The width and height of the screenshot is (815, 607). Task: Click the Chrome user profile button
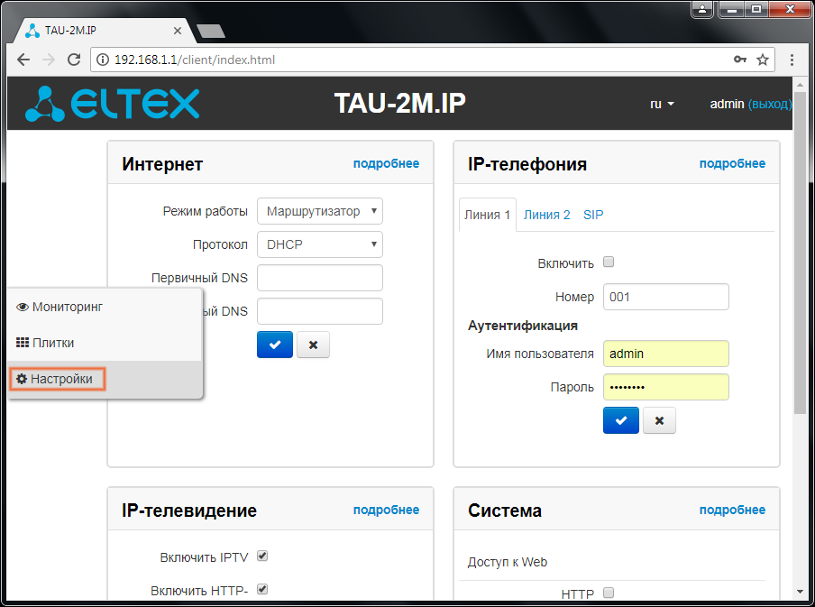point(702,9)
